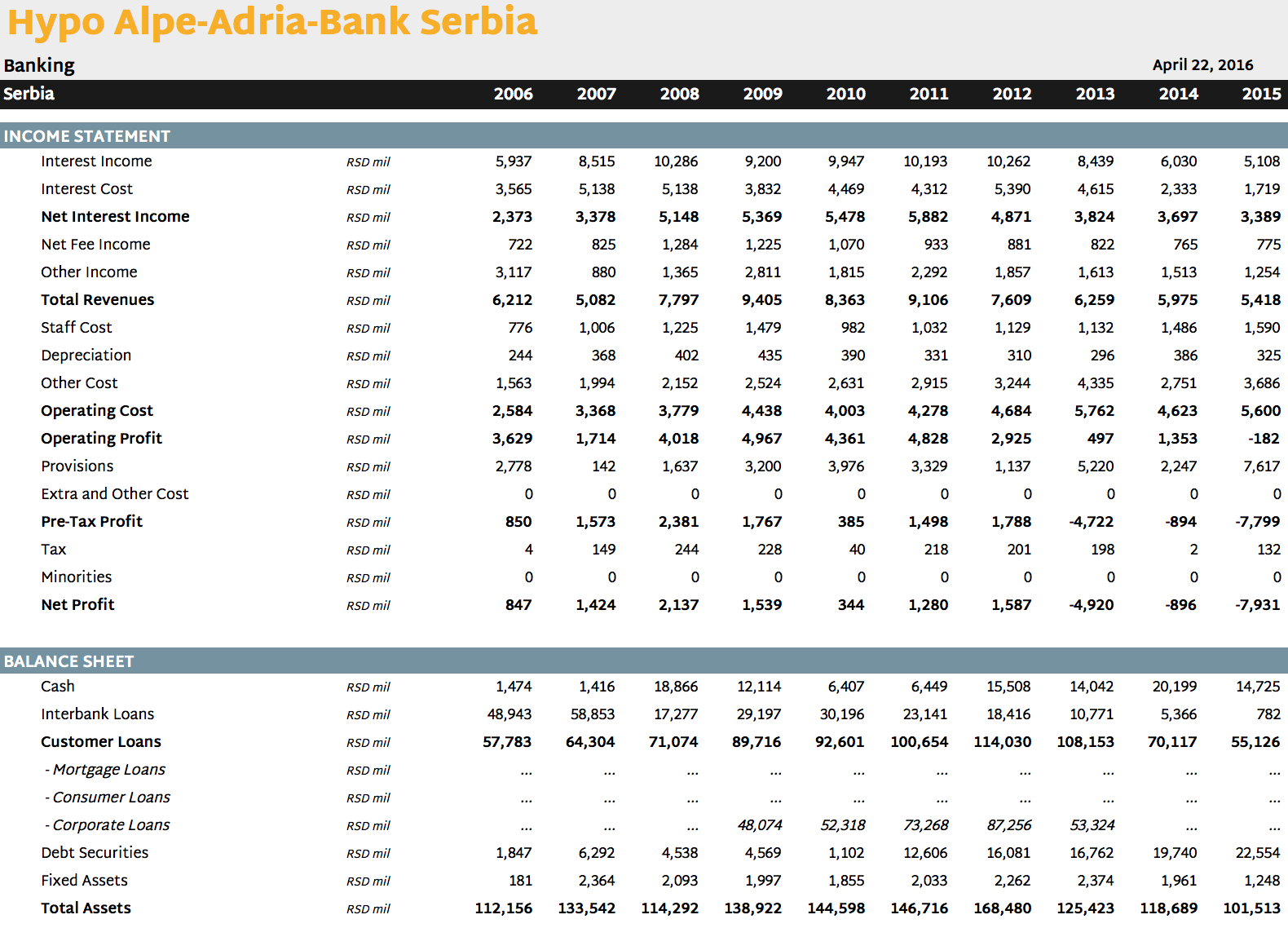
Task: Select the "Minorities" row label
Action: click(77, 577)
